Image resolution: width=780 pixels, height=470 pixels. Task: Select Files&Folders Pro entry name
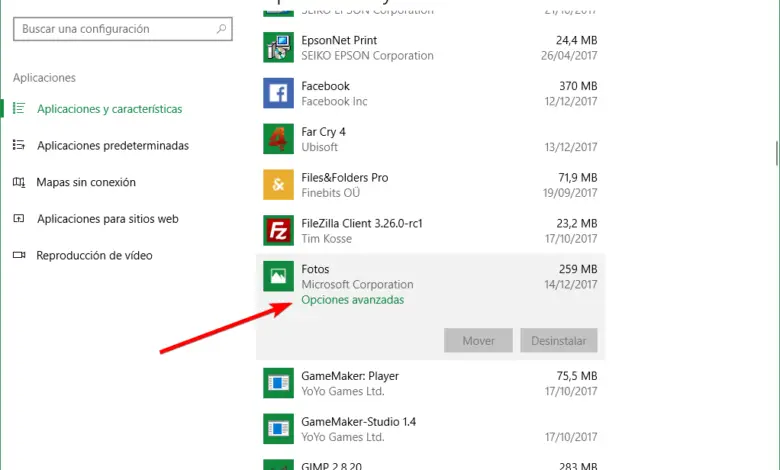pos(345,178)
